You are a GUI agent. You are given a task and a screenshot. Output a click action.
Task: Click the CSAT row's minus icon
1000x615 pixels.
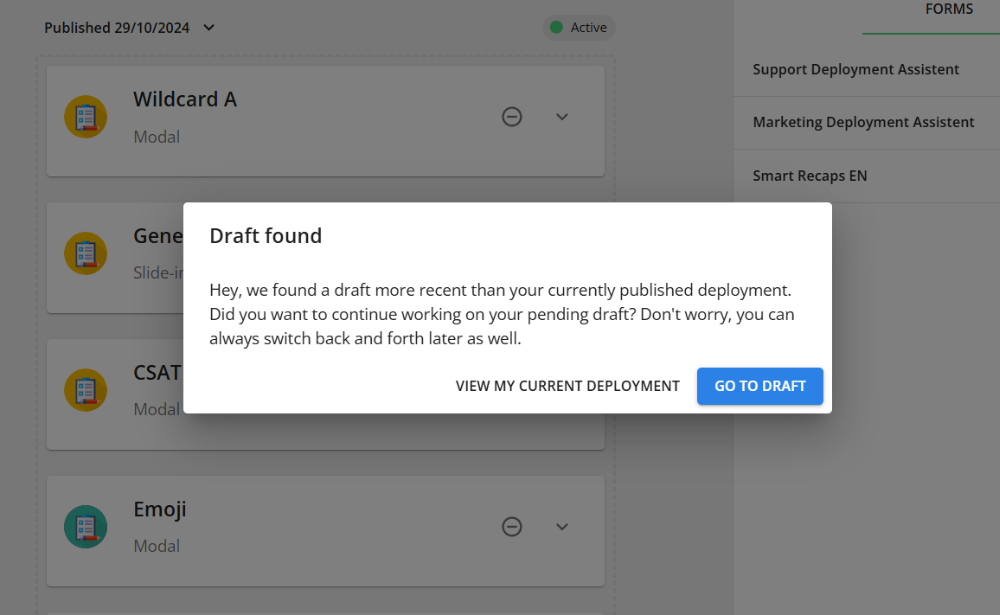(x=512, y=390)
